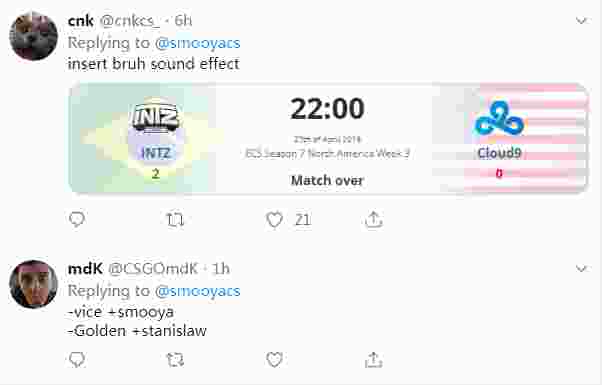The height and width of the screenshot is (385, 602).
Task: Expand options chevron on cnk's tweet
Action: click(x=582, y=21)
